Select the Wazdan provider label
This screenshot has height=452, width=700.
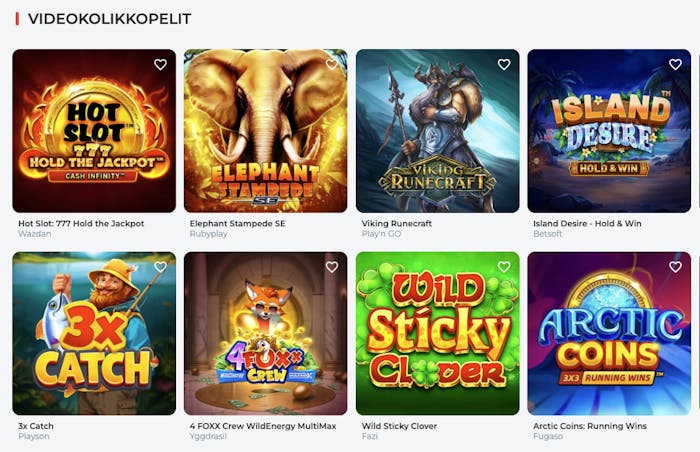point(34,234)
